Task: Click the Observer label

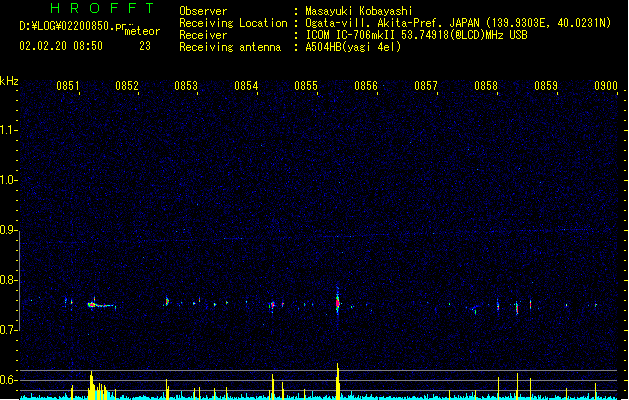Action: pyautogui.click(x=203, y=11)
